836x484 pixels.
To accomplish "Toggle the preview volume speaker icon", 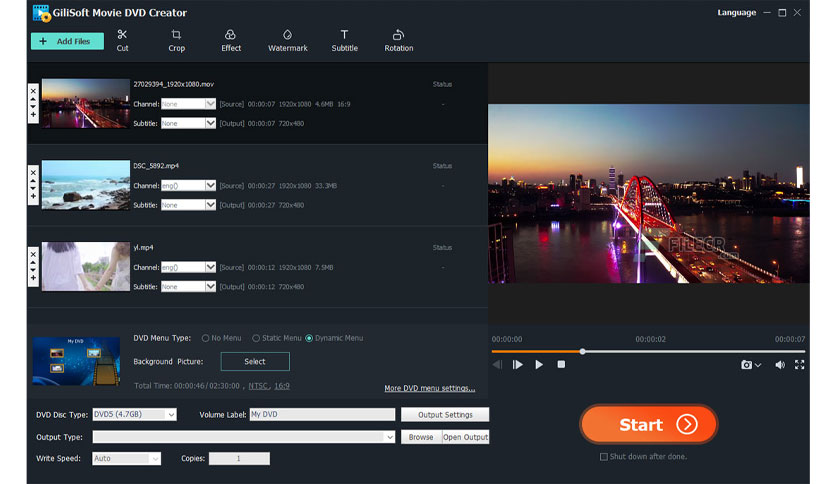I will 779,365.
